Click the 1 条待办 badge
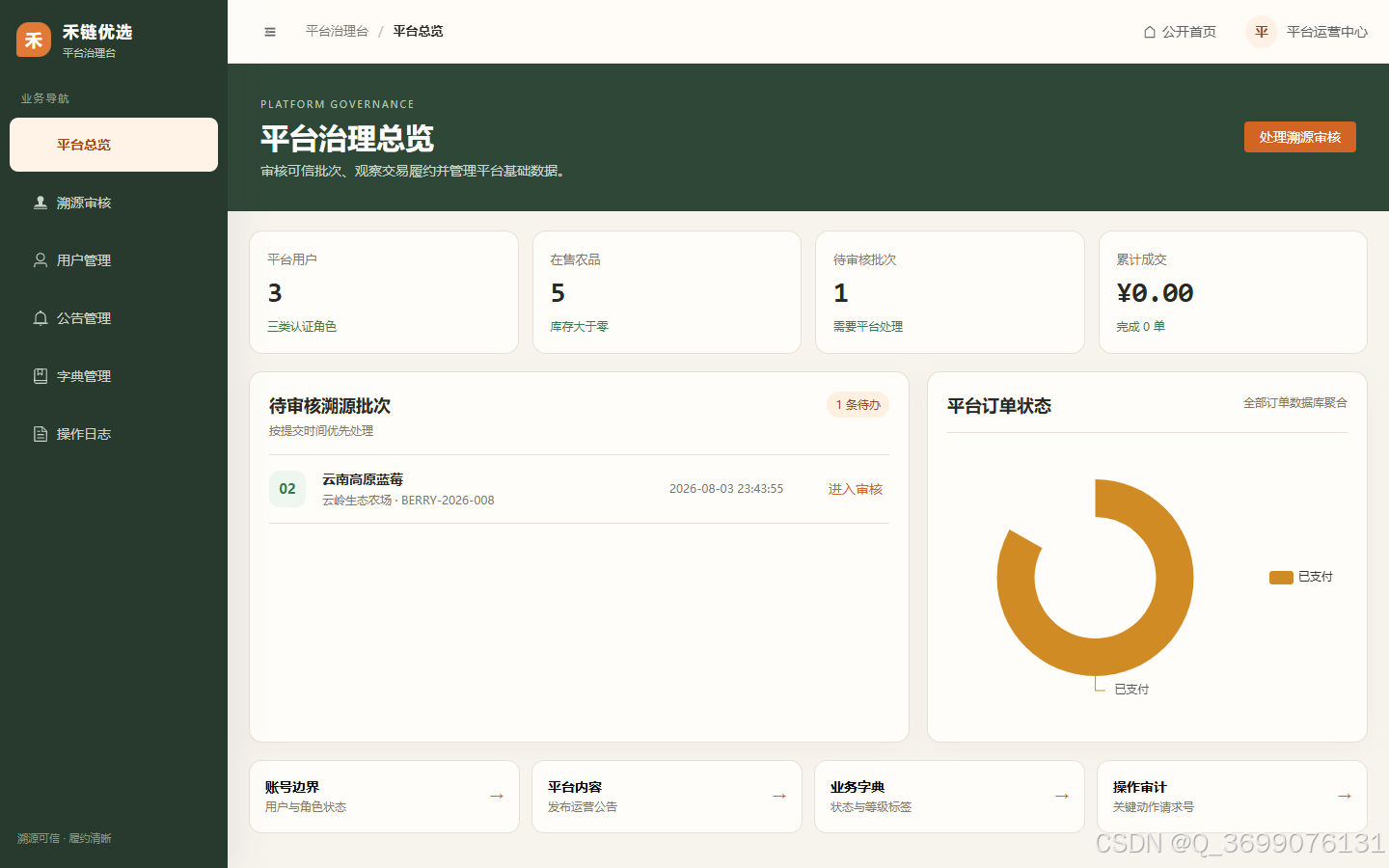 (x=858, y=405)
